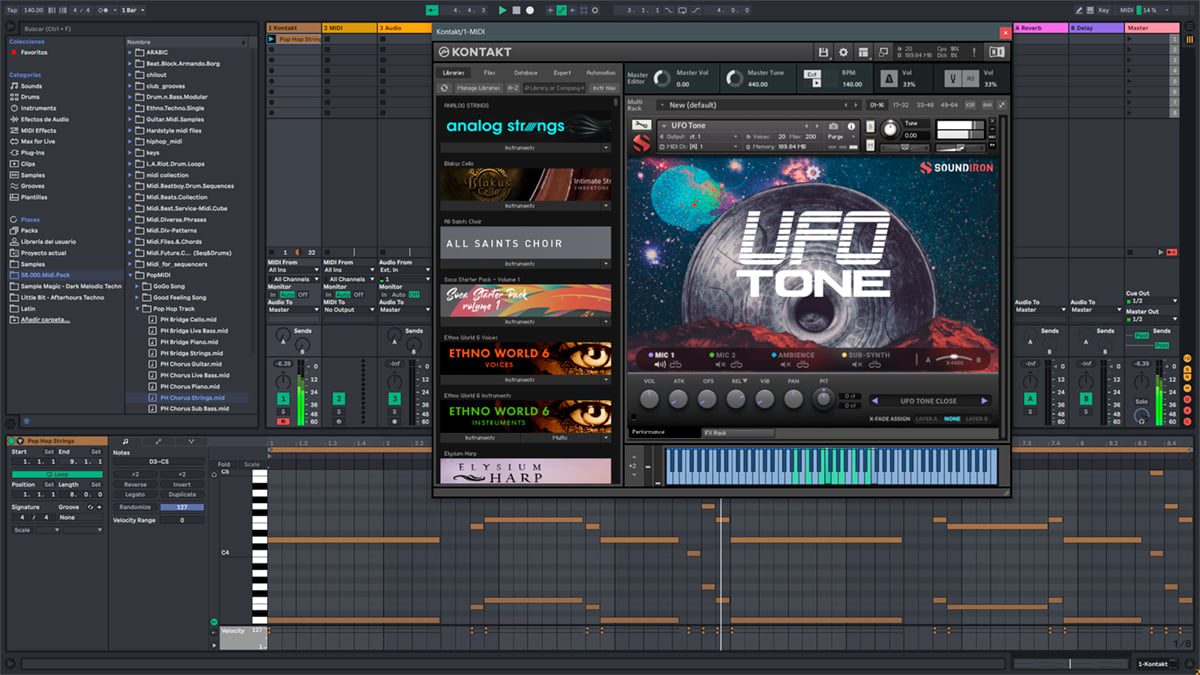Toggle the master Solo cue button
Screen dimensions: 1200x675
pyautogui.click(x=1139, y=401)
